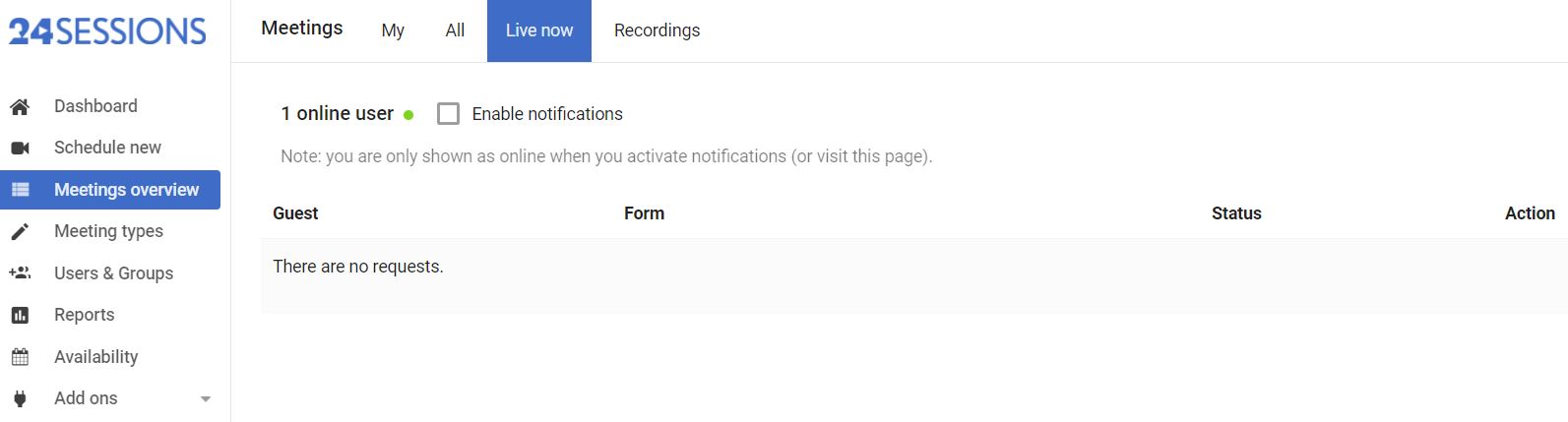Navigate to the Reports page link
Image resolution: width=1568 pixels, height=422 pixels.
[x=85, y=315]
